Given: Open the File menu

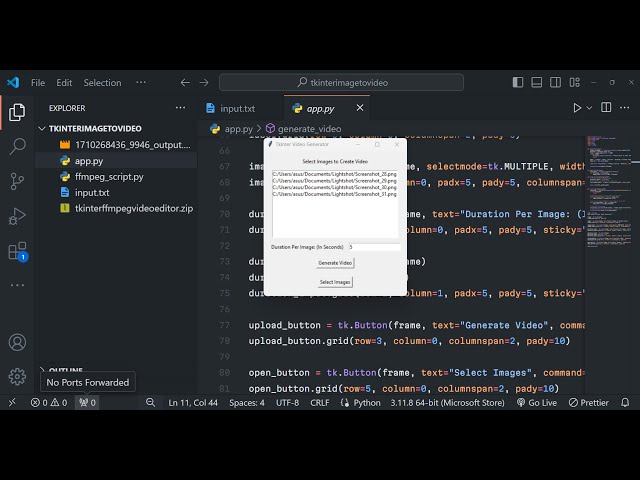Looking at the screenshot, I should [38, 83].
